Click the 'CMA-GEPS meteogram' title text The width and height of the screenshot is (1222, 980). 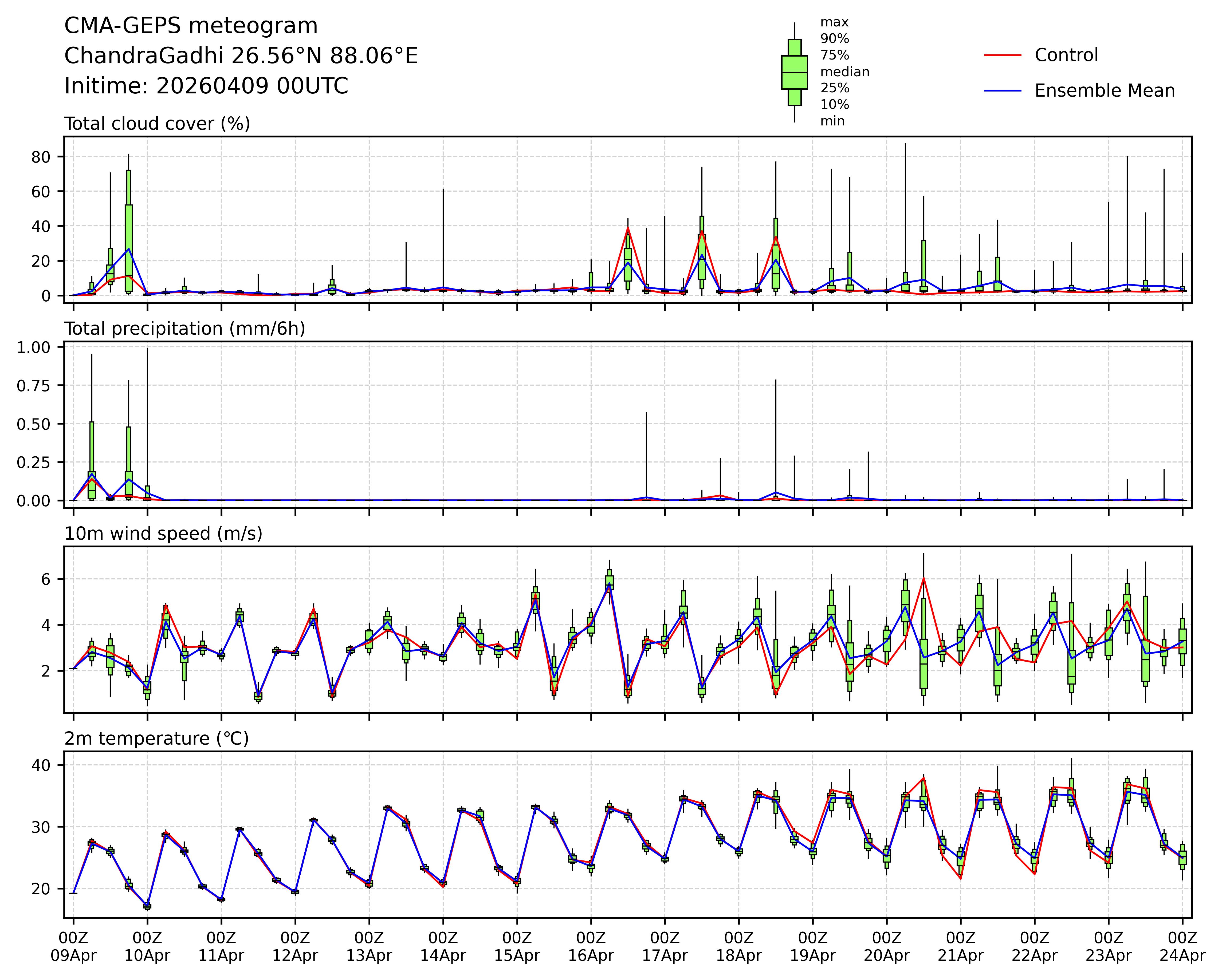point(191,26)
